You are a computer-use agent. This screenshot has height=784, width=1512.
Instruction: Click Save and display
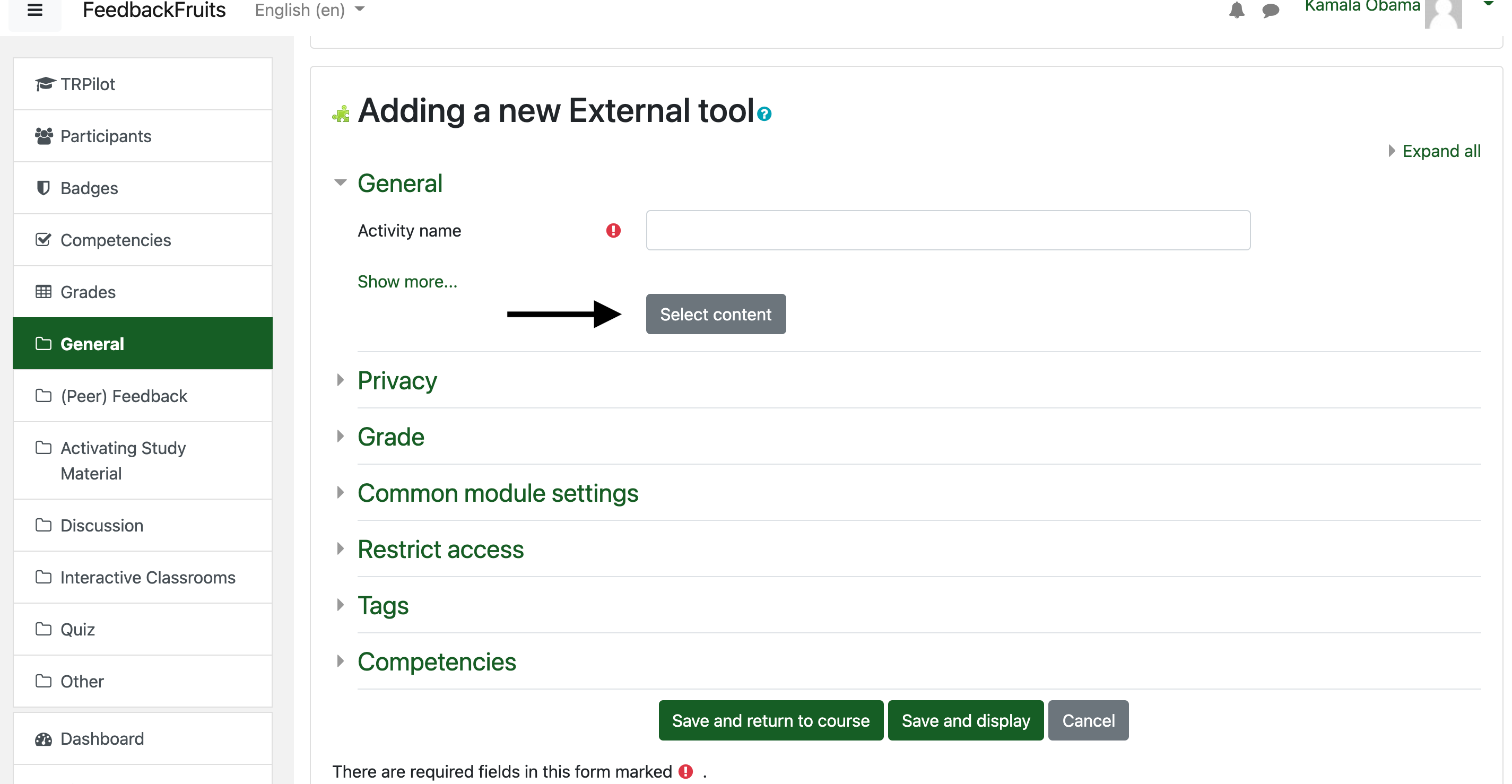[966, 720]
